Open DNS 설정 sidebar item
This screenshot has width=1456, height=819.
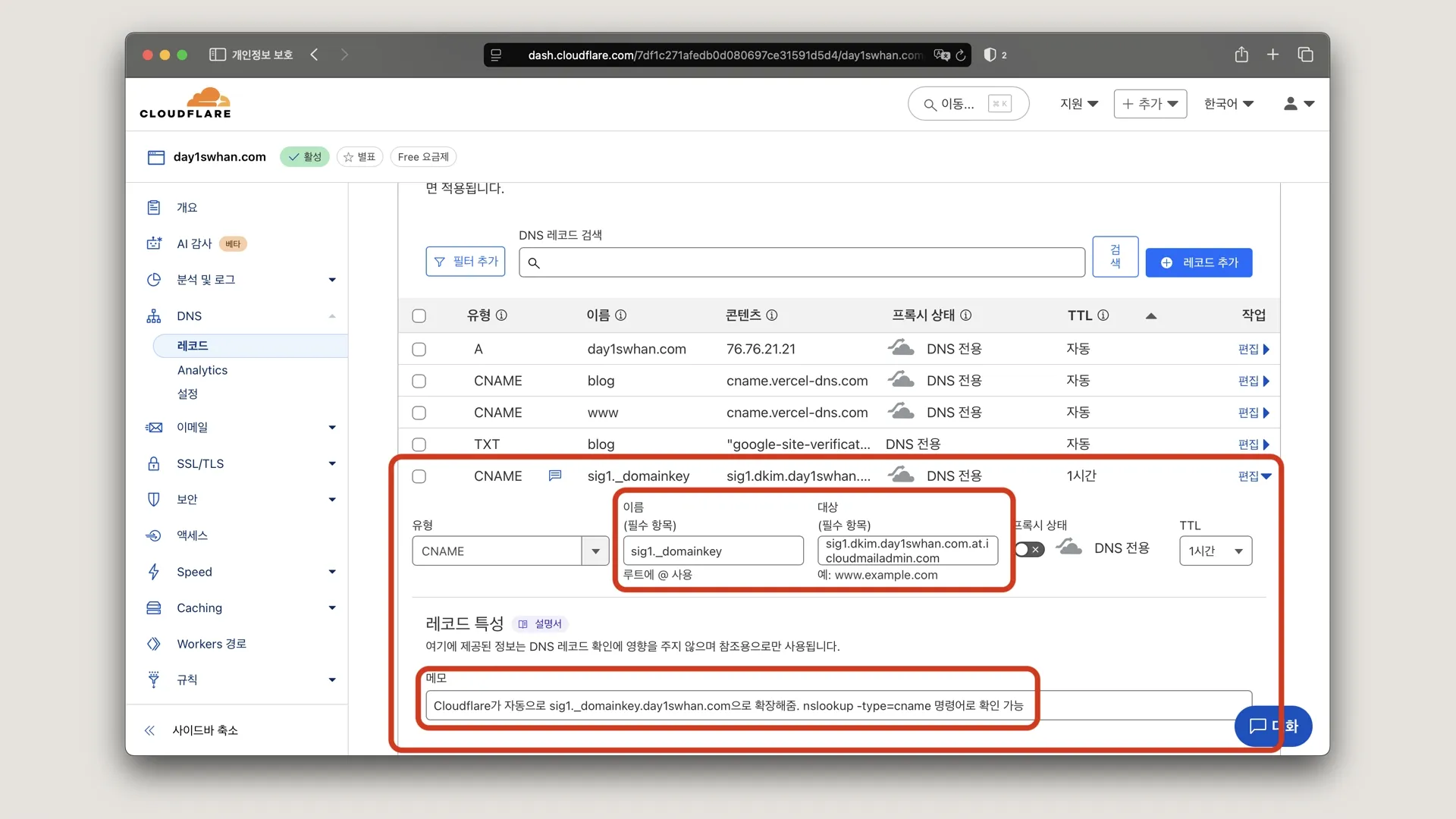(x=187, y=394)
